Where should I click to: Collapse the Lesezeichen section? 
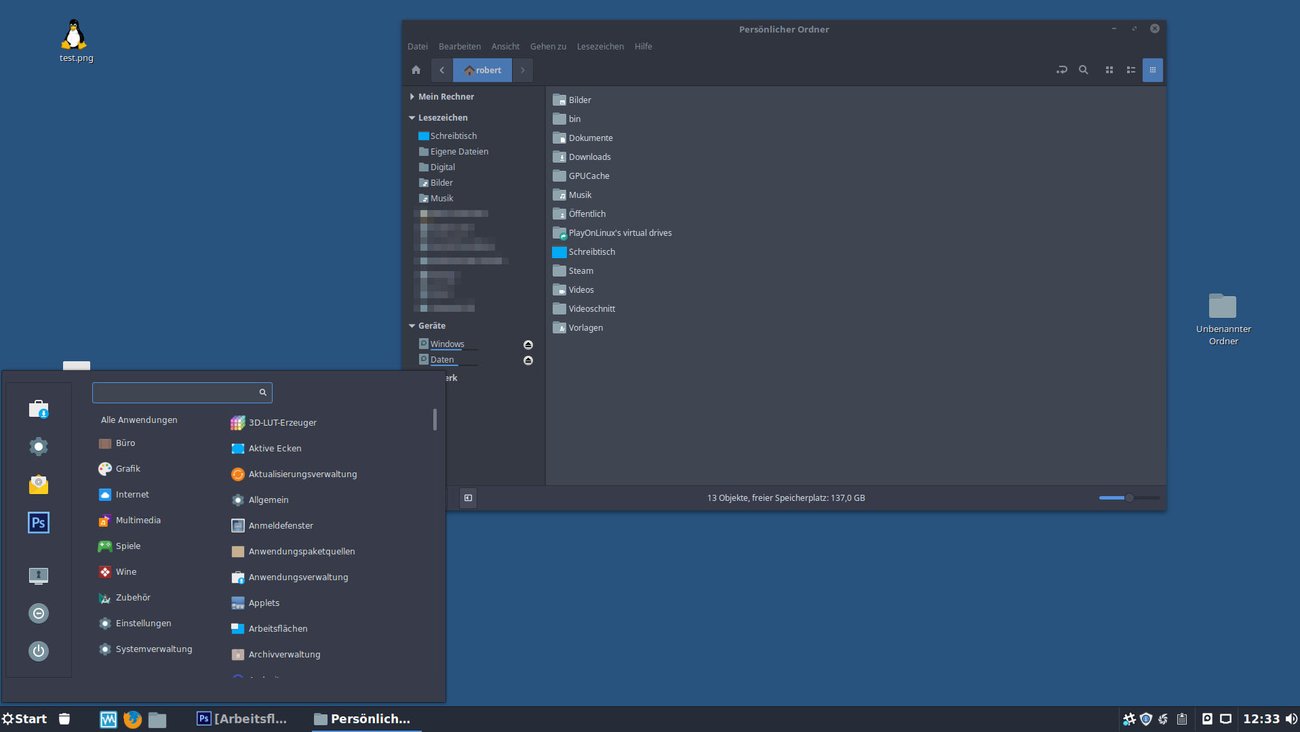tap(411, 117)
